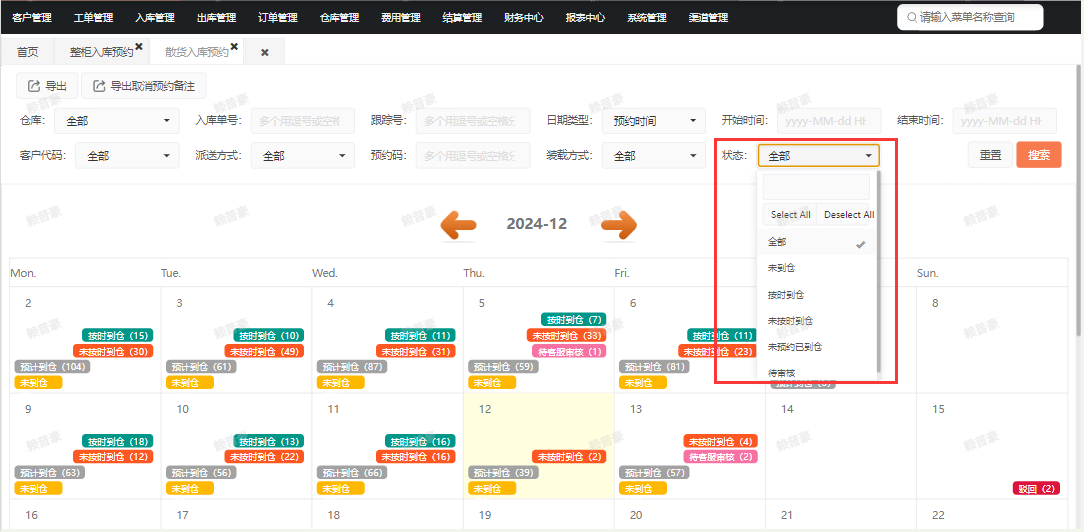Click the standalone × tab
The width and height of the screenshot is (1084, 532).
(264, 53)
